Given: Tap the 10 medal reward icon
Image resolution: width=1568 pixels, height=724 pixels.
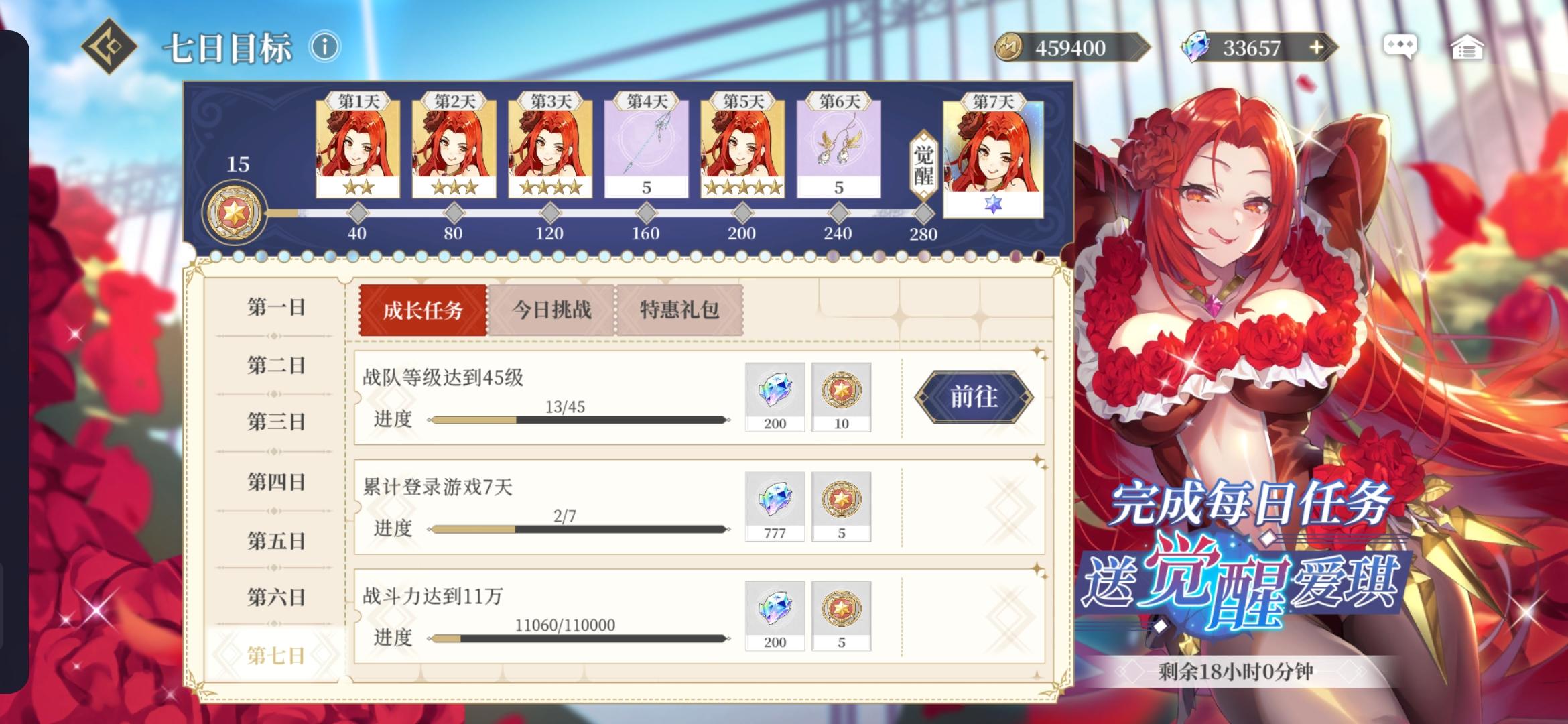Looking at the screenshot, I should pos(841,397).
